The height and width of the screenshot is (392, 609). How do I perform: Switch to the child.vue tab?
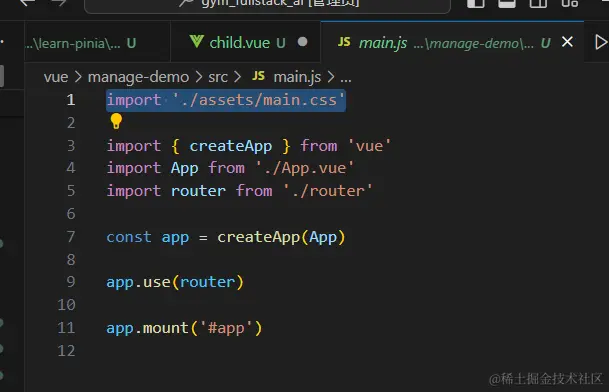(245, 42)
